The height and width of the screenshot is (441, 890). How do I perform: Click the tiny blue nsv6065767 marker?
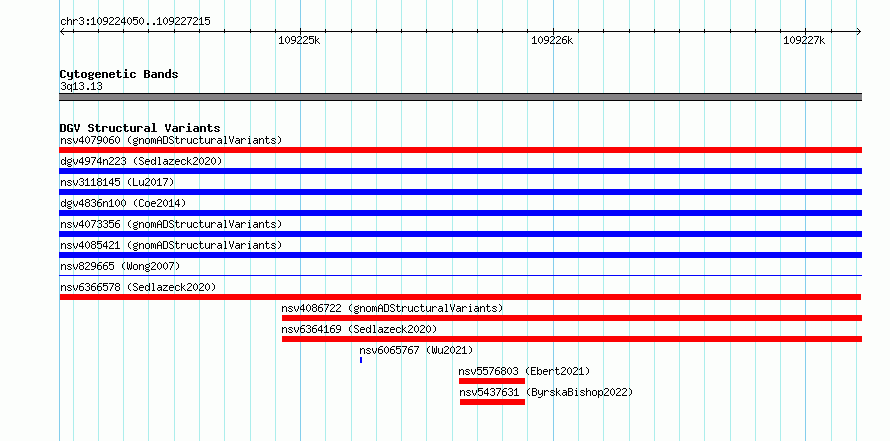[x=360, y=360]
